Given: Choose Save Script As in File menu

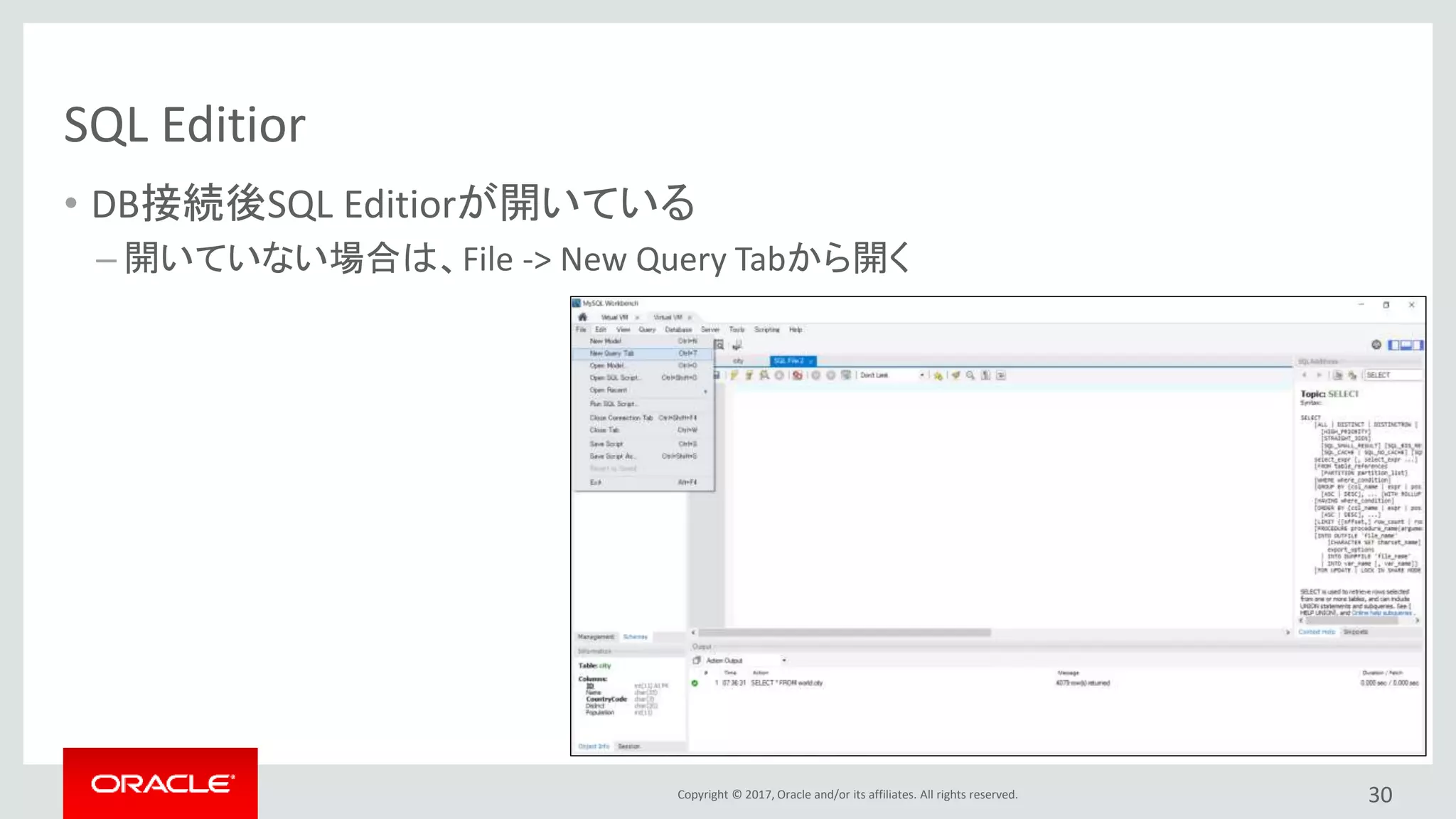Looking at the screenshot, I should tap(643, 456).
